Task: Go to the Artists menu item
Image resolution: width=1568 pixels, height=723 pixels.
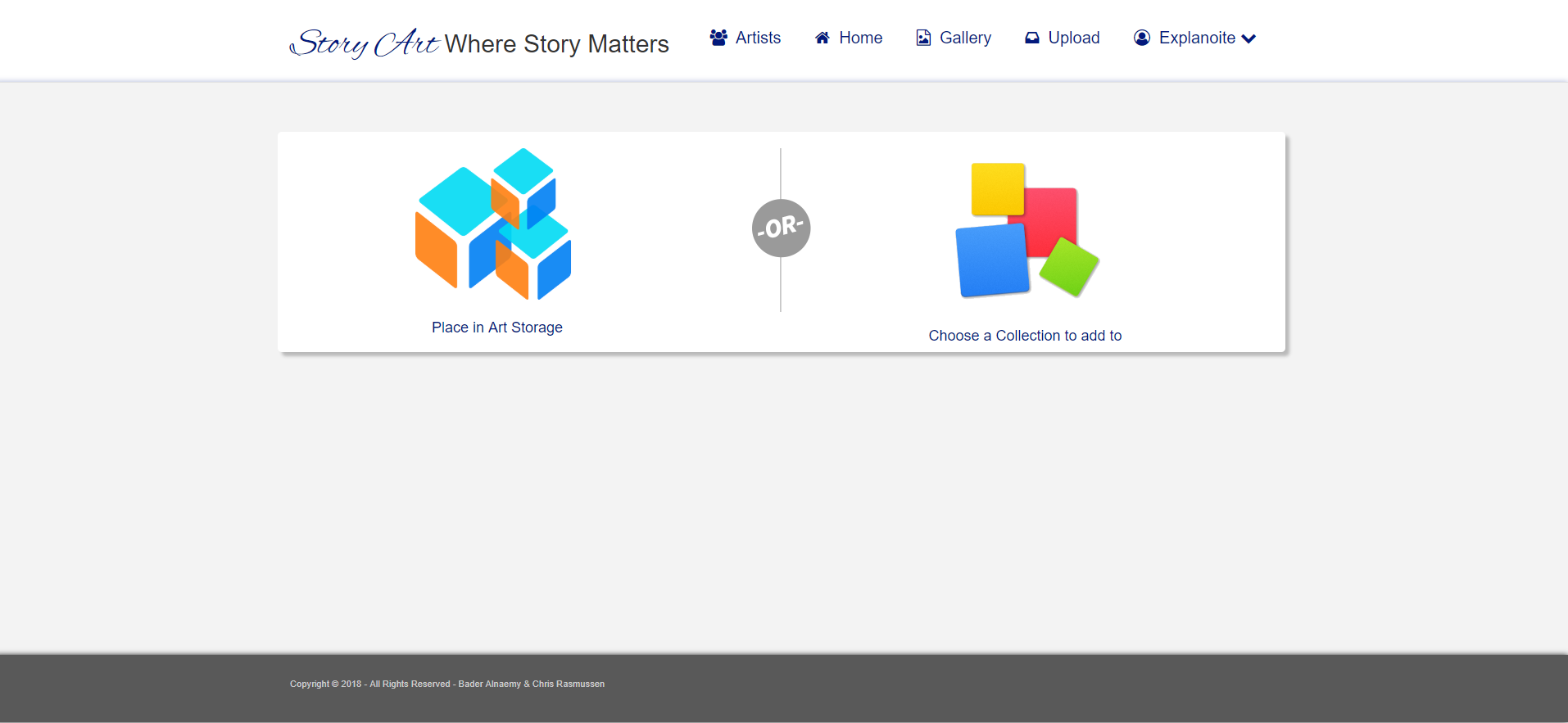Action: click(x=758, y=38)
